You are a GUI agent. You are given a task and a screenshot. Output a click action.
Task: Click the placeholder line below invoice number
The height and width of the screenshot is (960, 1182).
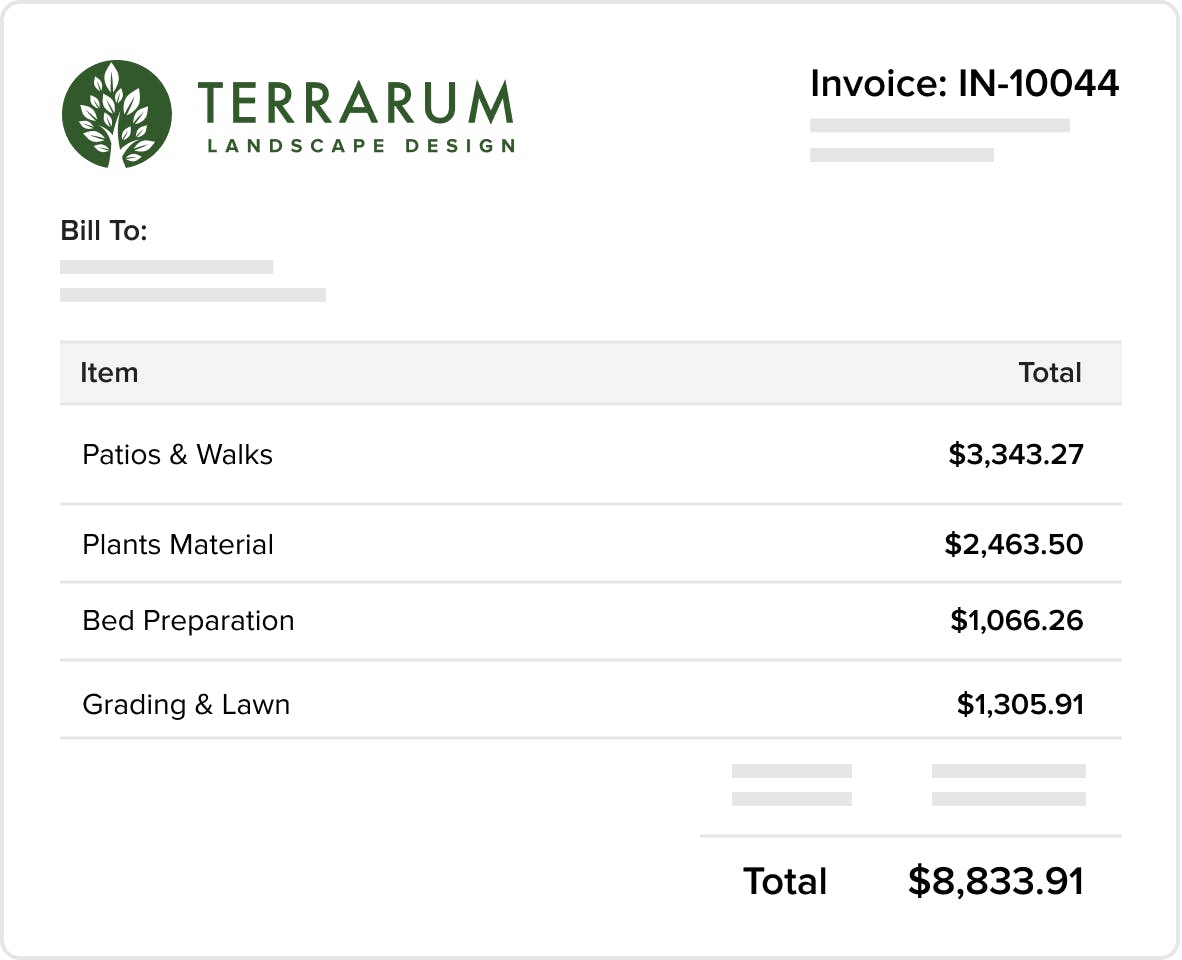(x=939, y=125)
